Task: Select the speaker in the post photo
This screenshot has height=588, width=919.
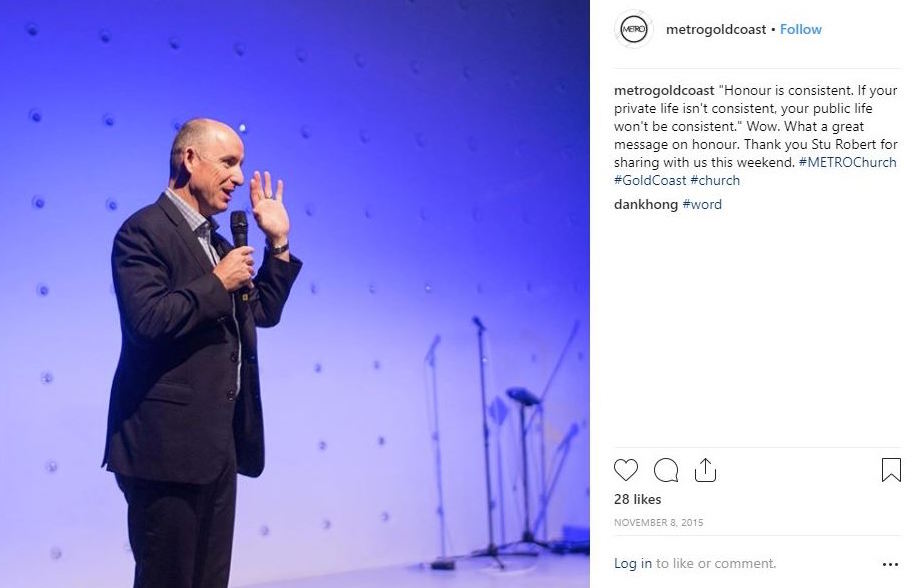Action: (202, 353)
